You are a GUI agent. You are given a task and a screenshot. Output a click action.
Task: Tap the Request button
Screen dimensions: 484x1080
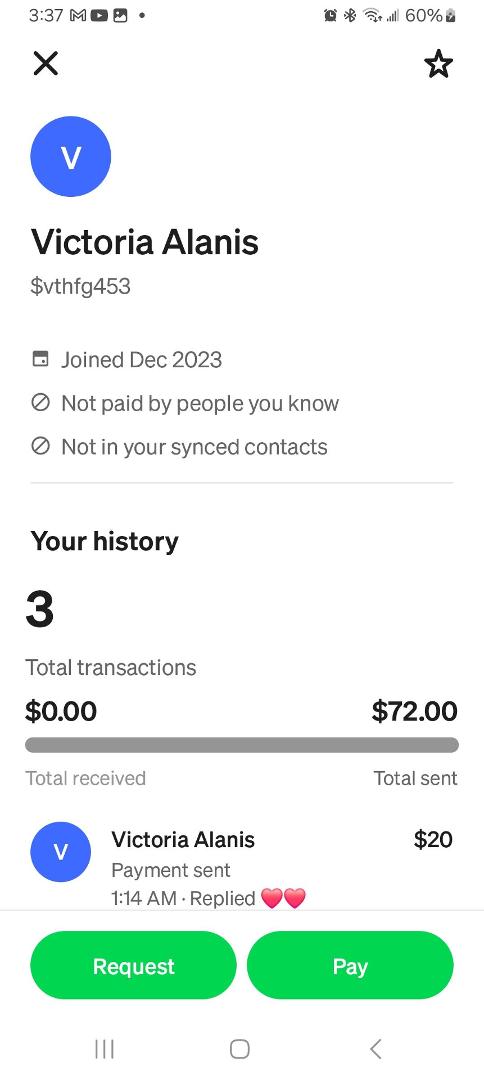pos(134,966)
